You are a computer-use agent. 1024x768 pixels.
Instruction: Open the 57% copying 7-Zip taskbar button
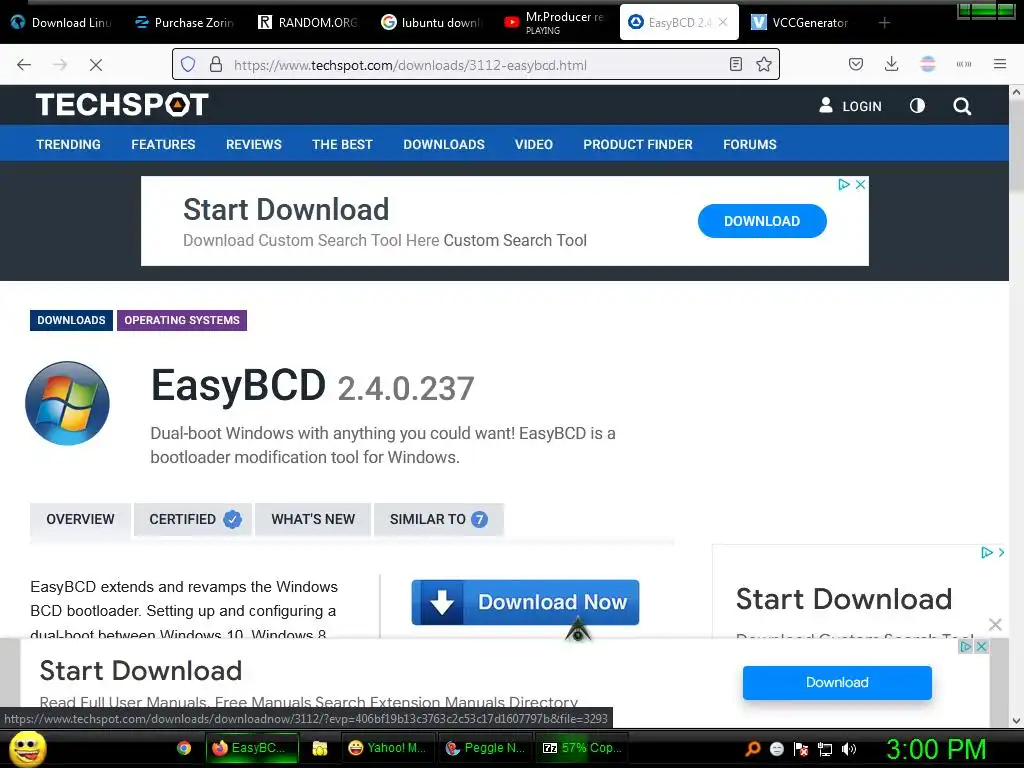(581, 748)
